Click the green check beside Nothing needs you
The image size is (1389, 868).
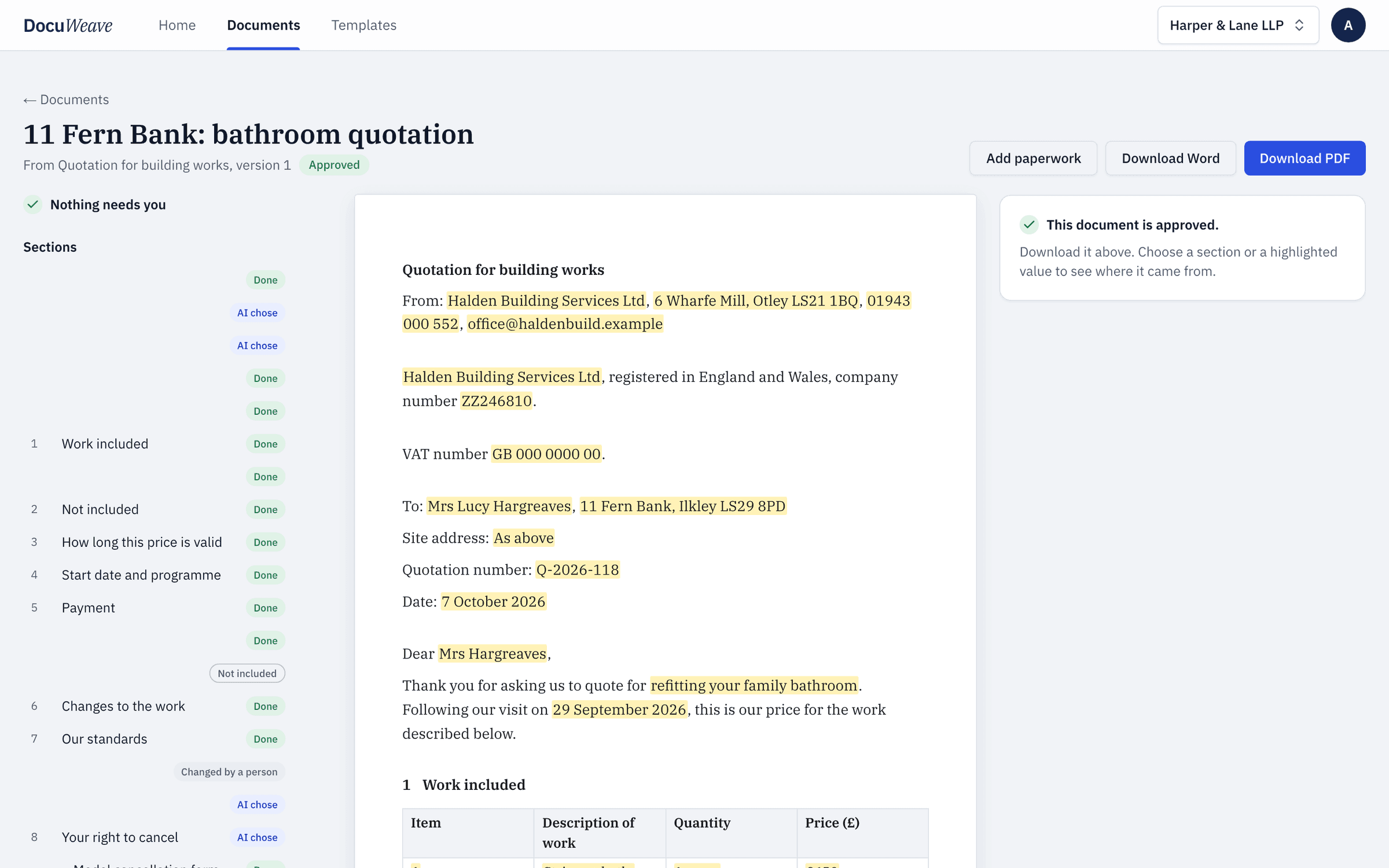[x=33, y=204]
